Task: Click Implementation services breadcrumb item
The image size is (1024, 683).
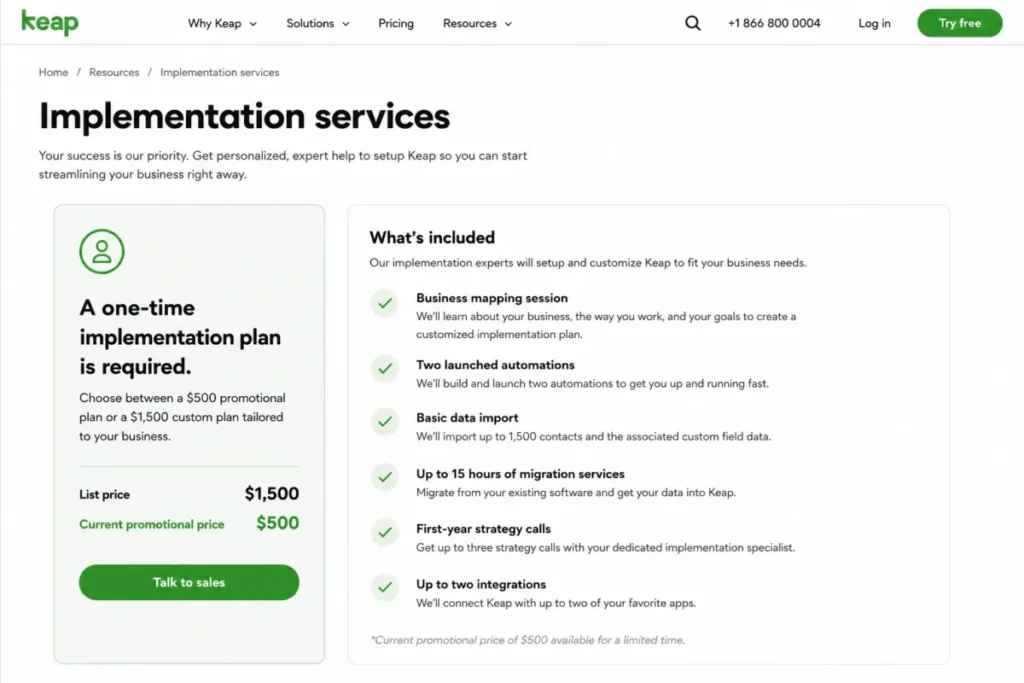Action: pyautogui.click(x=219, y=72)
